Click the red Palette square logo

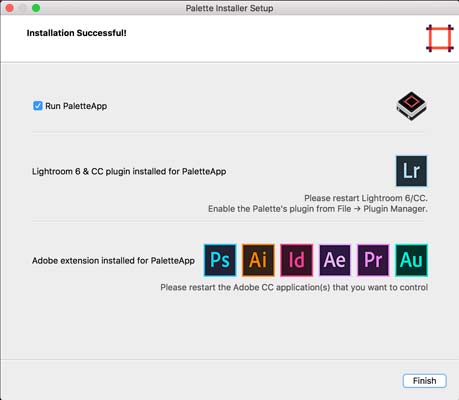click(x=440, y=38)
